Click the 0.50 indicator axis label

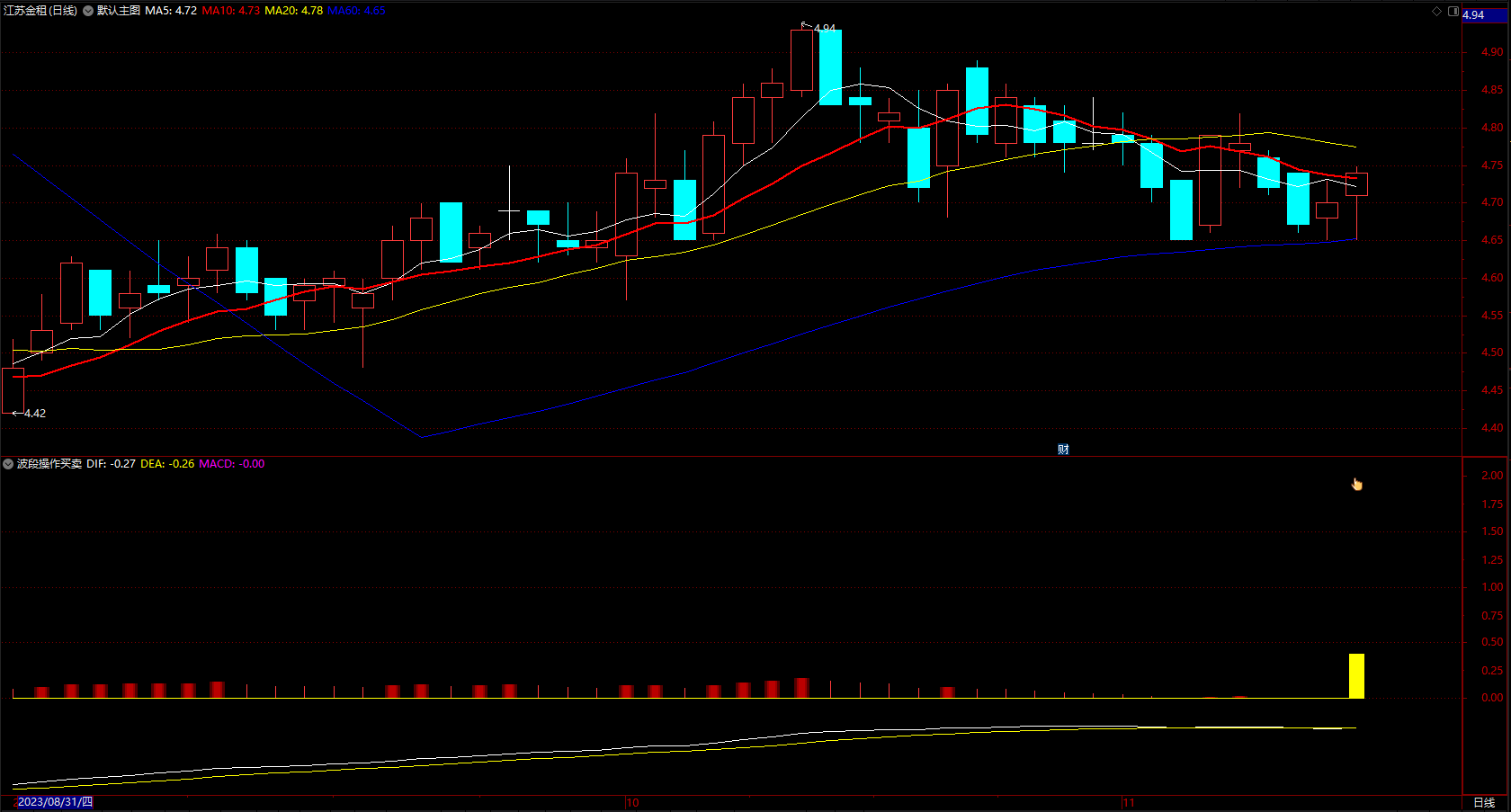(x=1492, y=642)
